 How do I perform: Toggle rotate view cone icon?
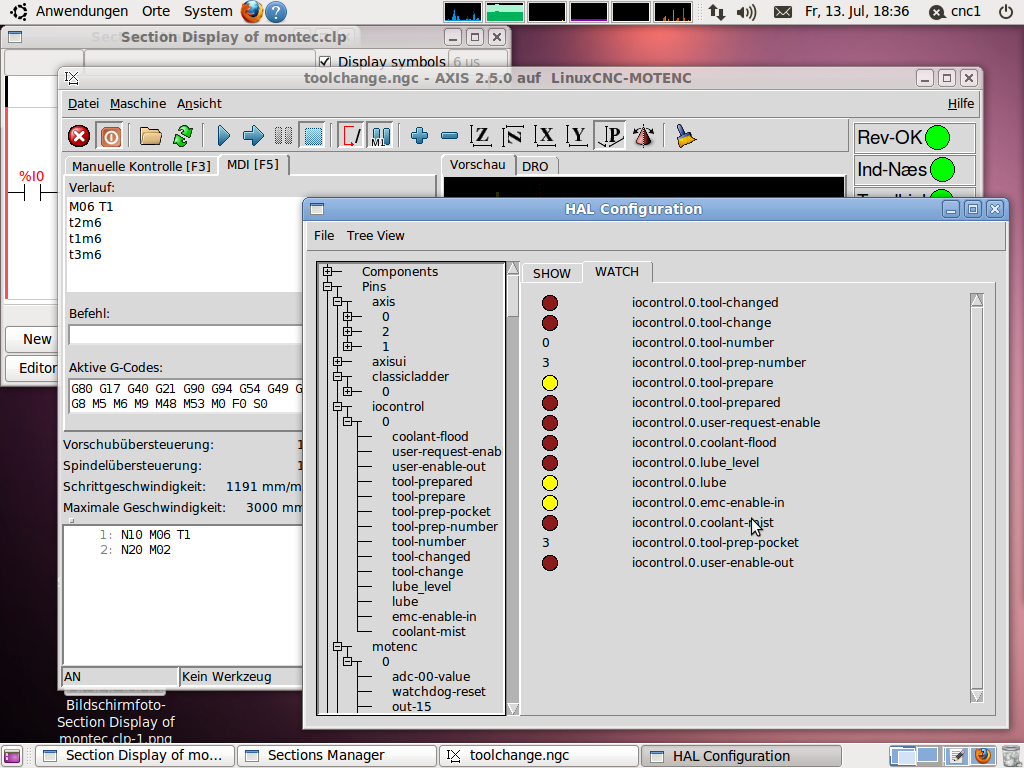coord(643,136)
